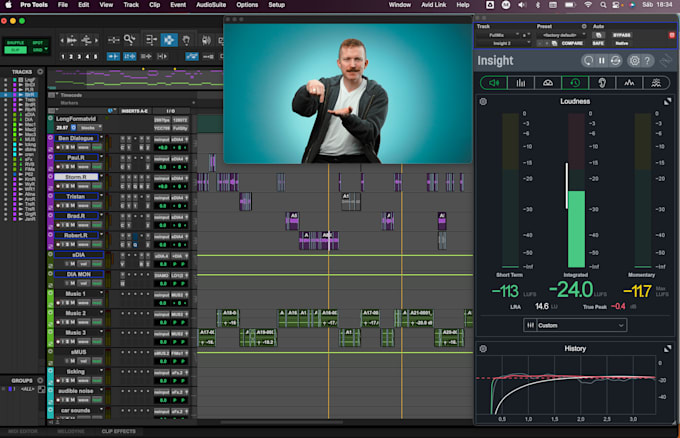Select the Trim tool
680x438 pixels.
[x=150, y=40]
